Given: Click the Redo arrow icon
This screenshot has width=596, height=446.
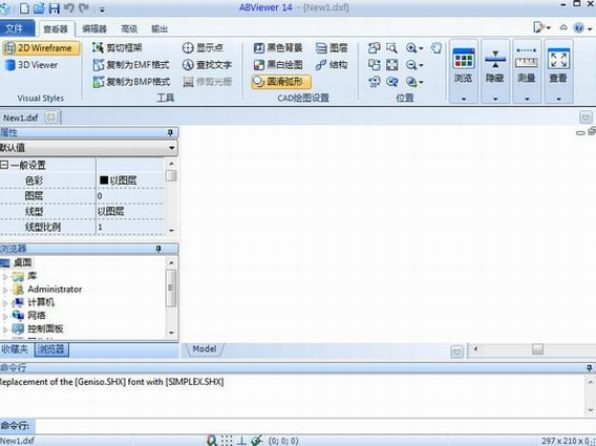Looking at the screenshot, I should (x=84, y=8).
